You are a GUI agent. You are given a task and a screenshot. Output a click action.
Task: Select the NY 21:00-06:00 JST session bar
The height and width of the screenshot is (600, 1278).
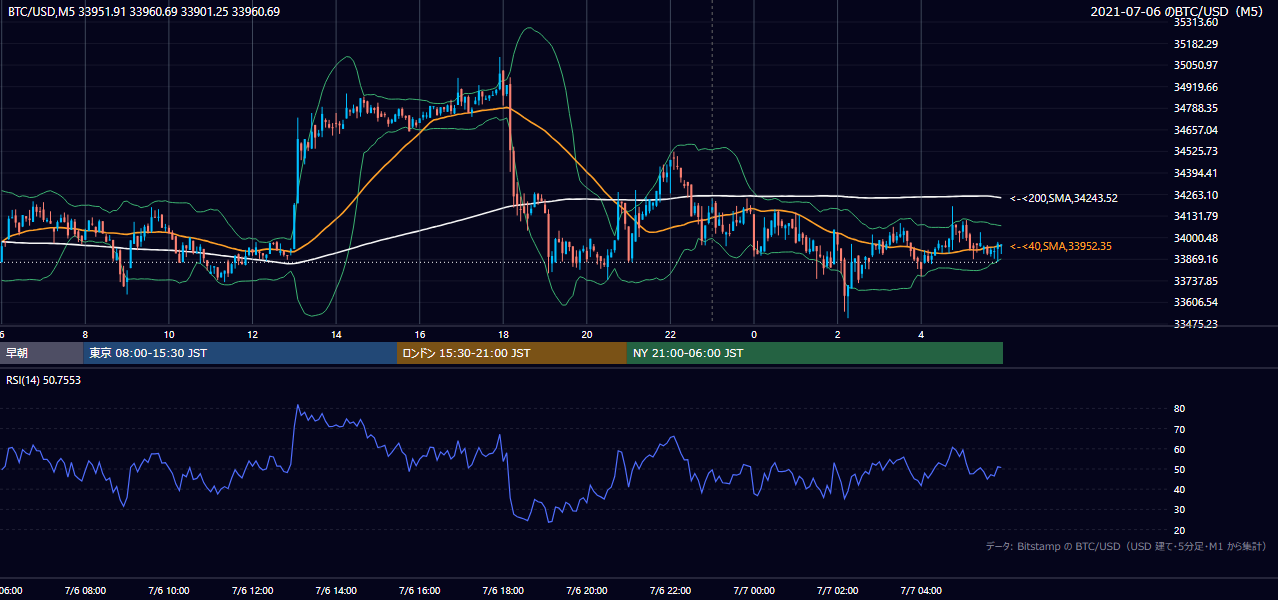(815, 353)
